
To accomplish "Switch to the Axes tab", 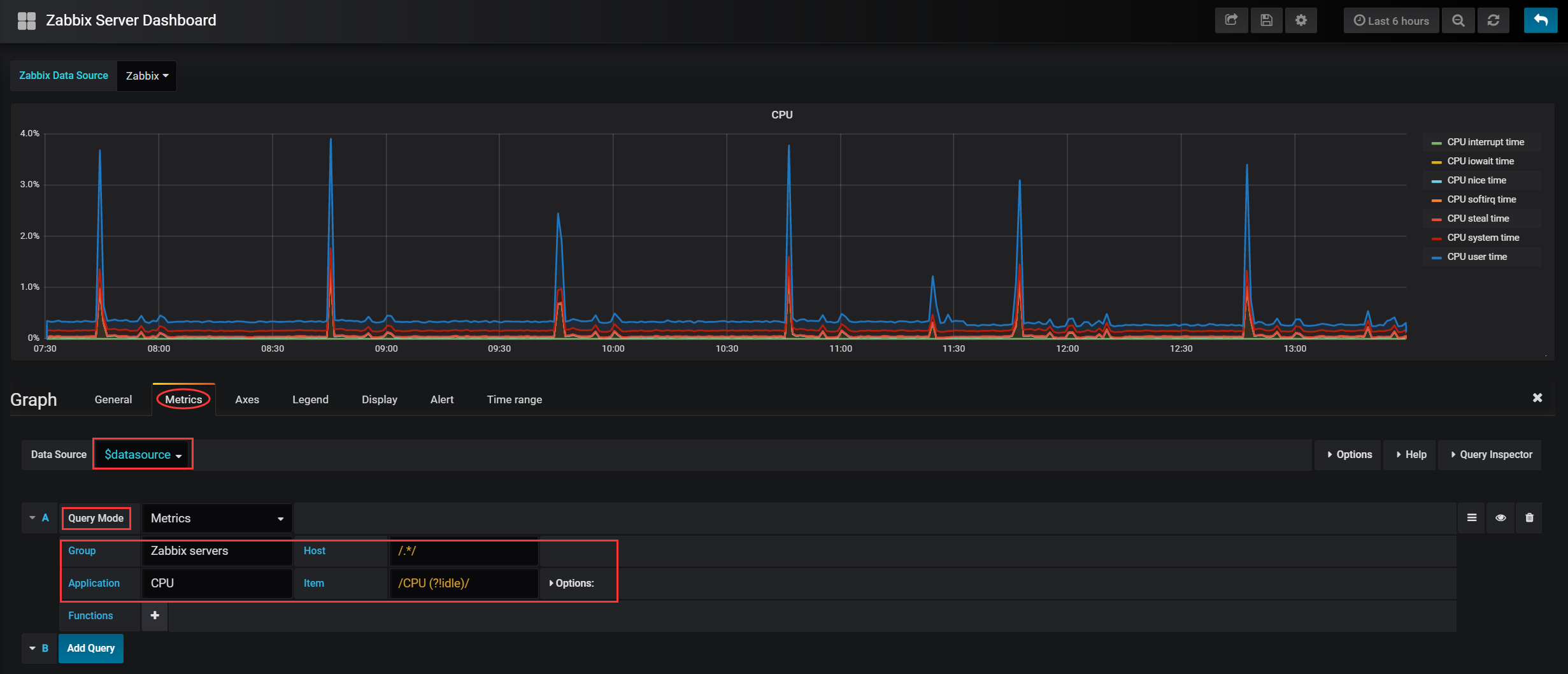I will 247,399.
